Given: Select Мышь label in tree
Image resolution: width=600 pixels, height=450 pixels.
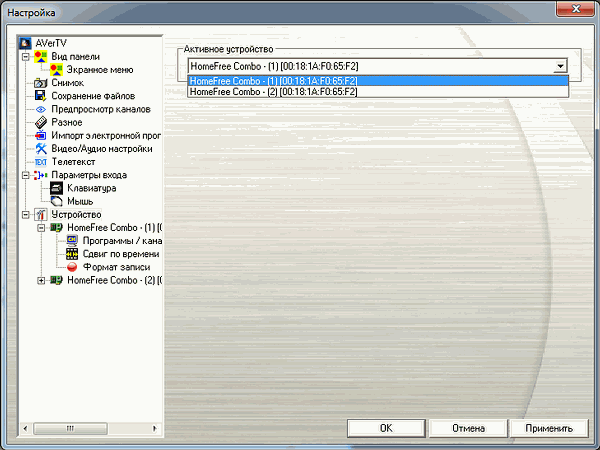Looking at the screenshot, I should pyautogui.click(x=80, y=201).
